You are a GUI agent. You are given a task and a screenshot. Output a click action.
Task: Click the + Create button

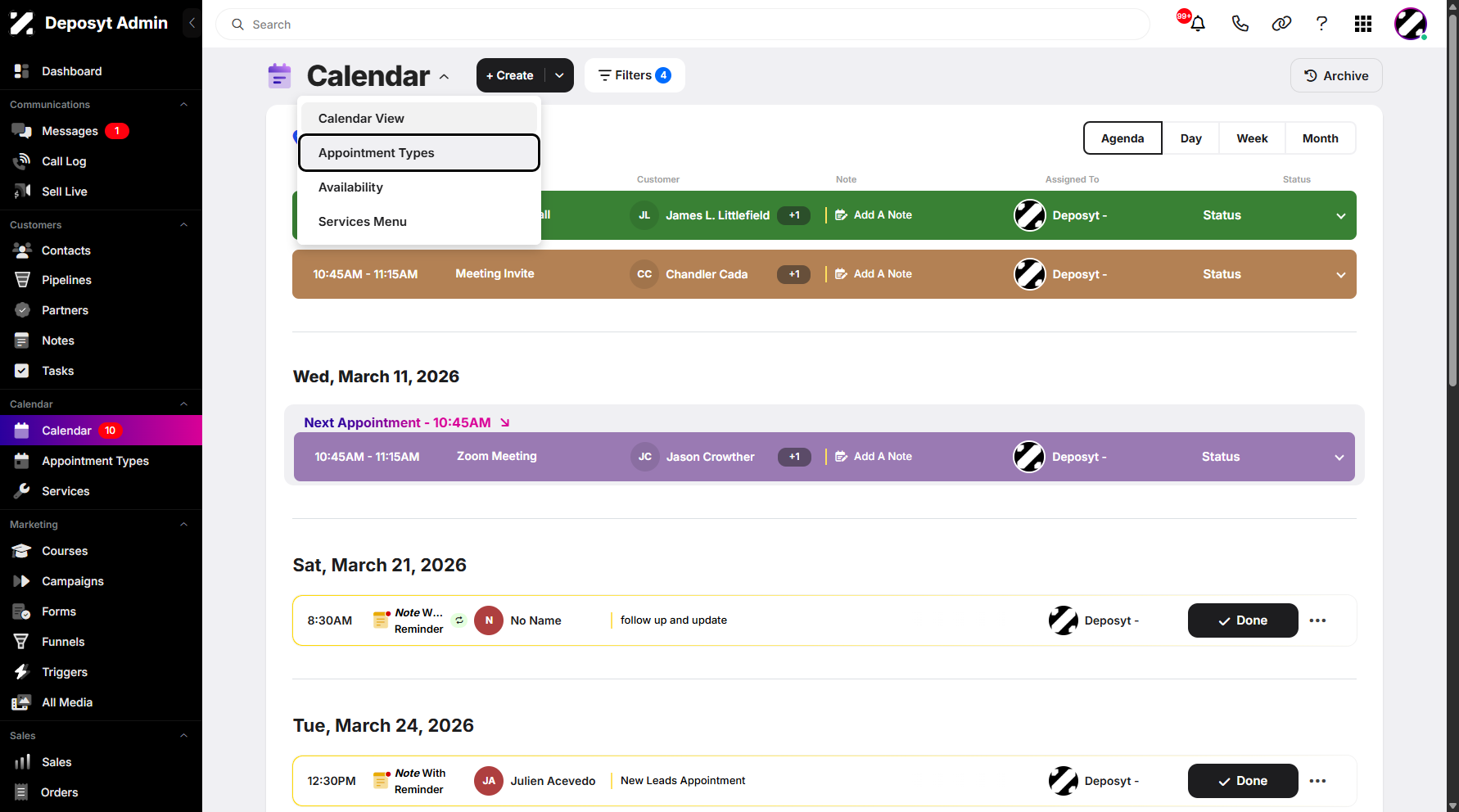511,75
